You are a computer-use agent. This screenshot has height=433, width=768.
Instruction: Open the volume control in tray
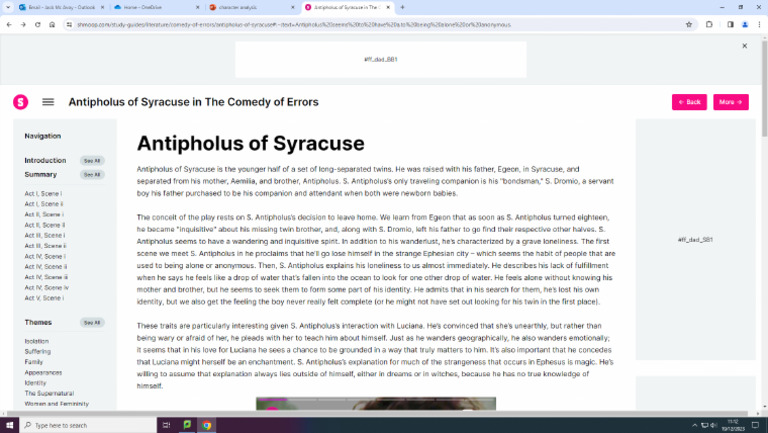714,425
